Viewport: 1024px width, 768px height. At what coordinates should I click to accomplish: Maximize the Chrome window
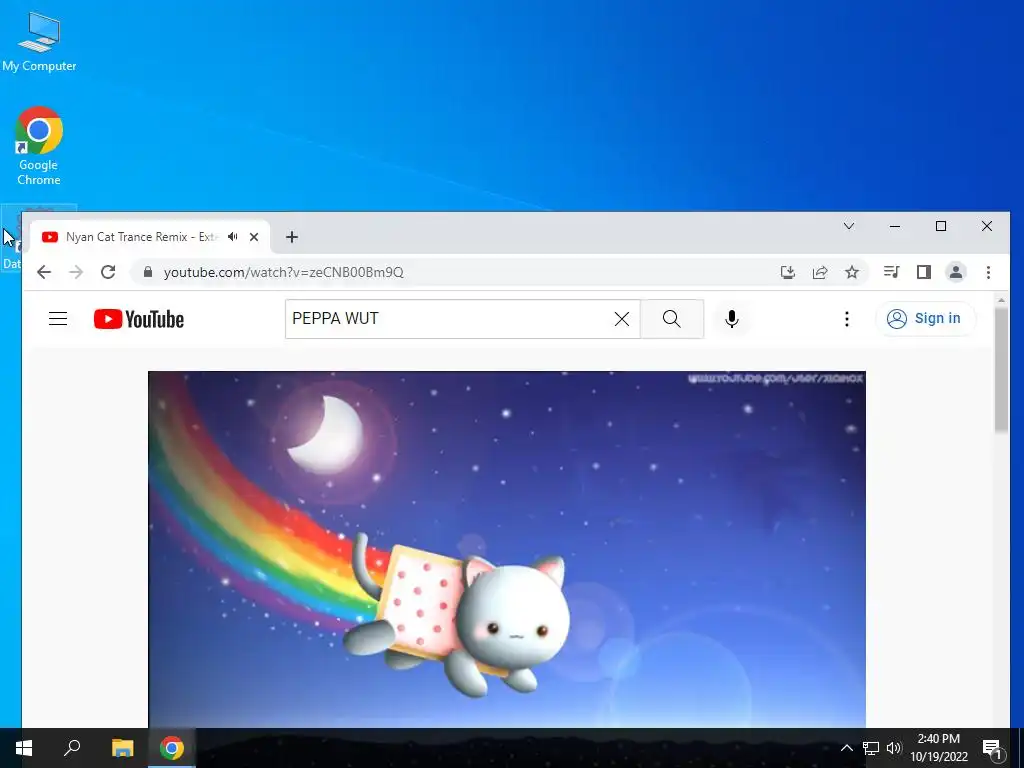[940, 226]
